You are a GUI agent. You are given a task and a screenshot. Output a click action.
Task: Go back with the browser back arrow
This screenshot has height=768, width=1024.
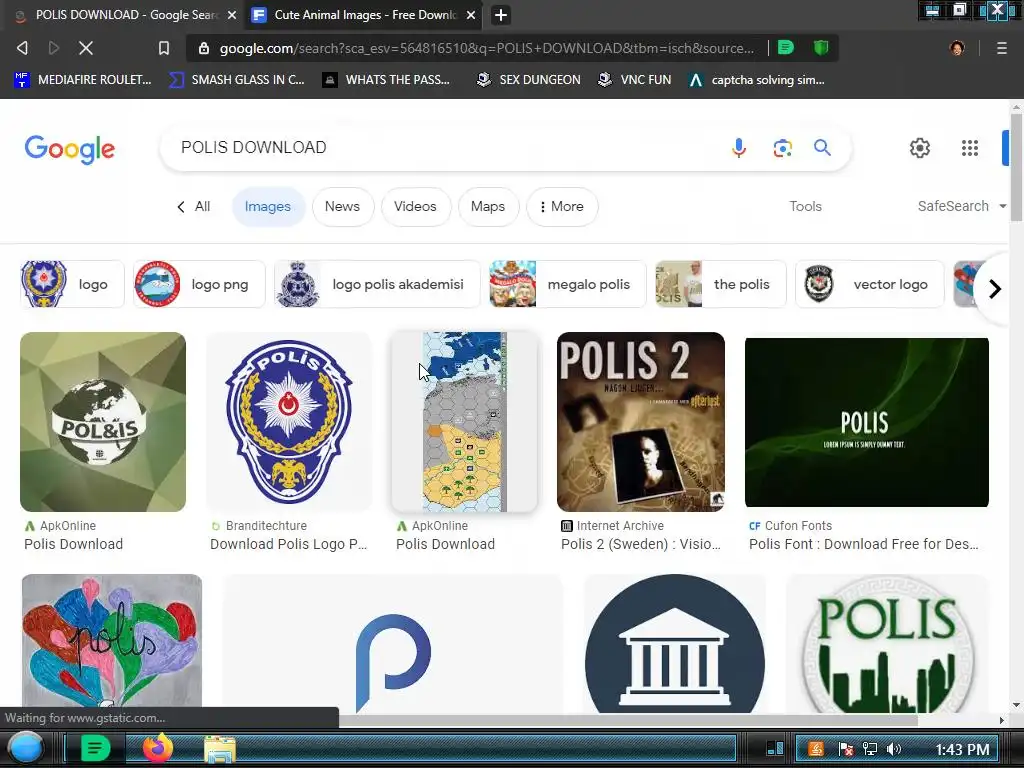tap(22, 48)
